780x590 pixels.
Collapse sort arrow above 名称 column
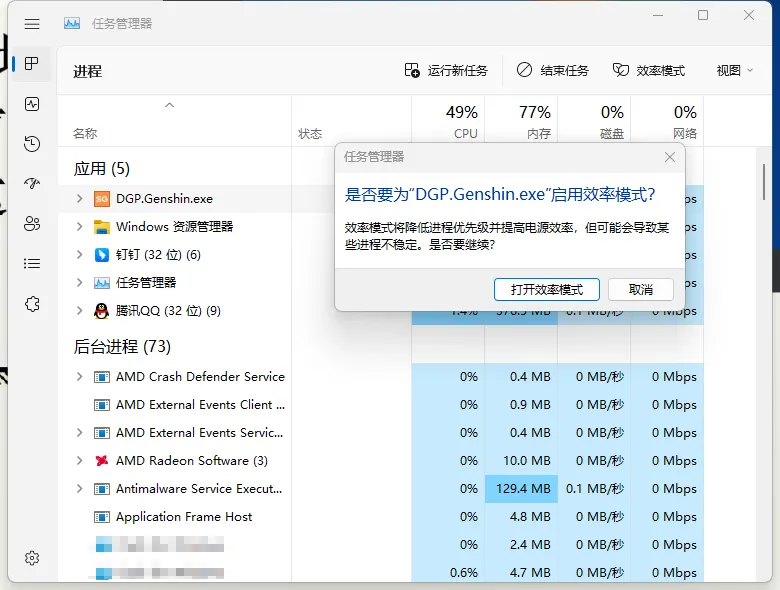(x=170, y=105)
